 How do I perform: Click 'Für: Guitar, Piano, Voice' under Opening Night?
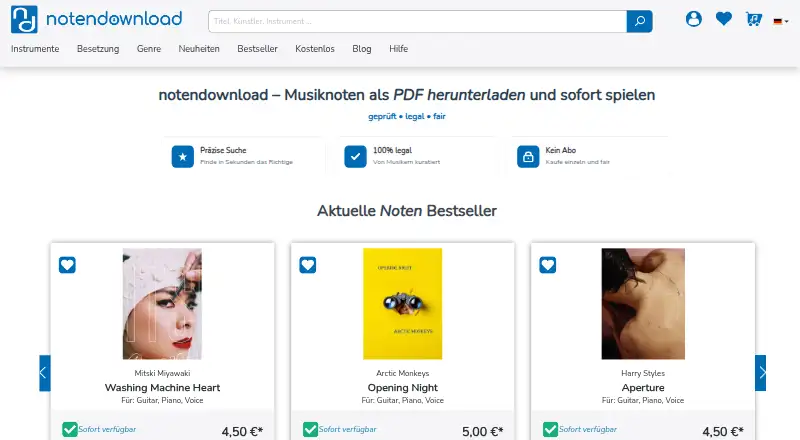pyautogui.click(x=403, y=400)
